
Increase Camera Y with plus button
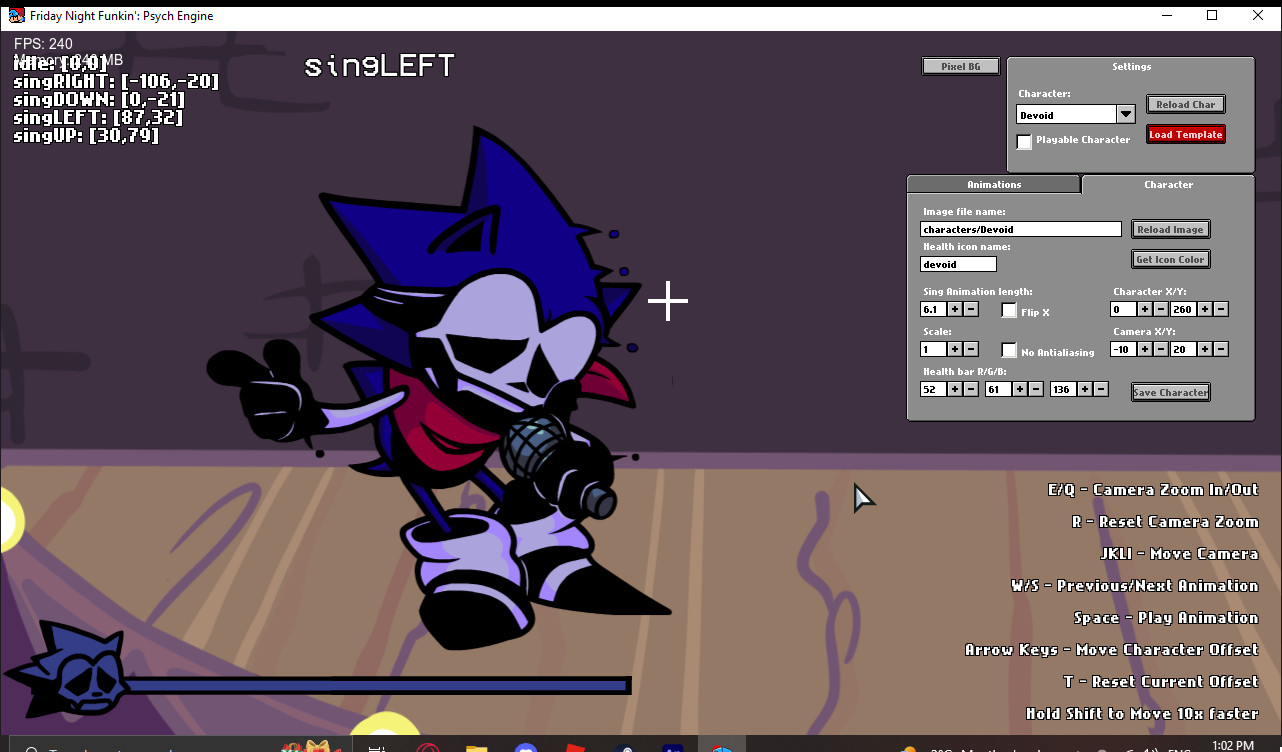coord(1205,349)
